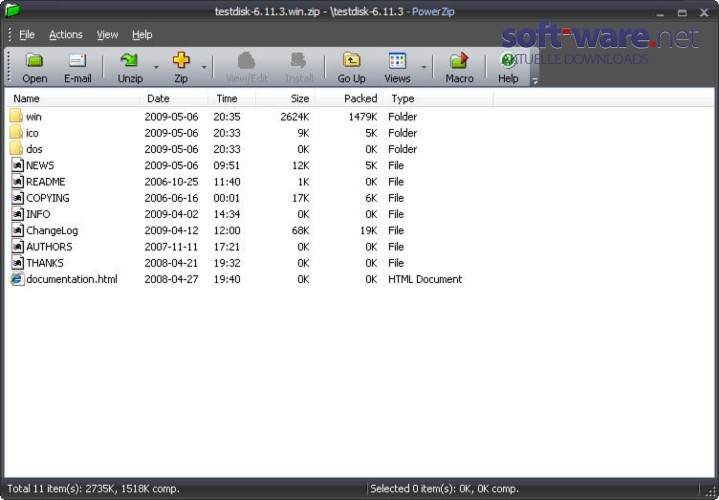Screen dimensions: 719x500
Task: Sort by the Name column header
Action: (73, 98)
